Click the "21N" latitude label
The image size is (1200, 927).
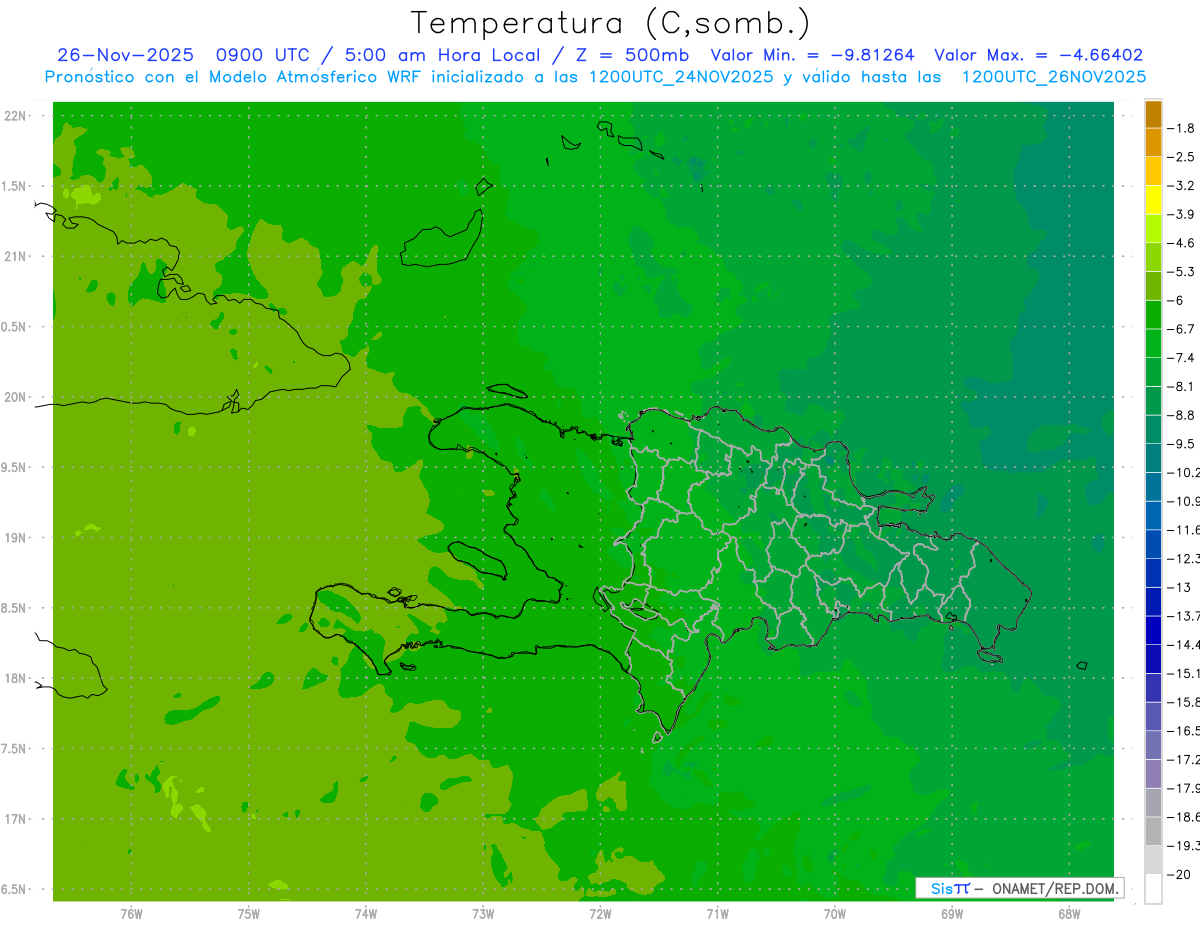point(14,257)
